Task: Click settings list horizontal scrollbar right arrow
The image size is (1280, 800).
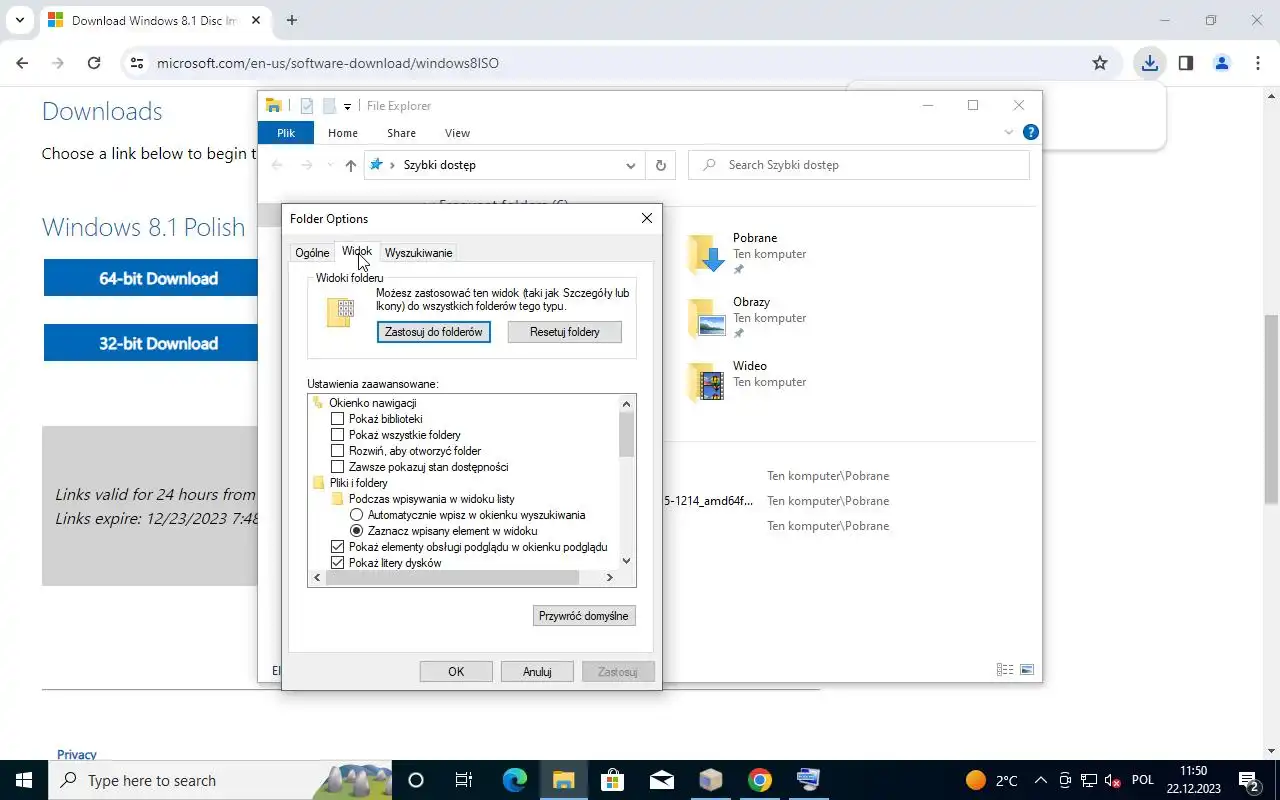Action: coord(610,578)
